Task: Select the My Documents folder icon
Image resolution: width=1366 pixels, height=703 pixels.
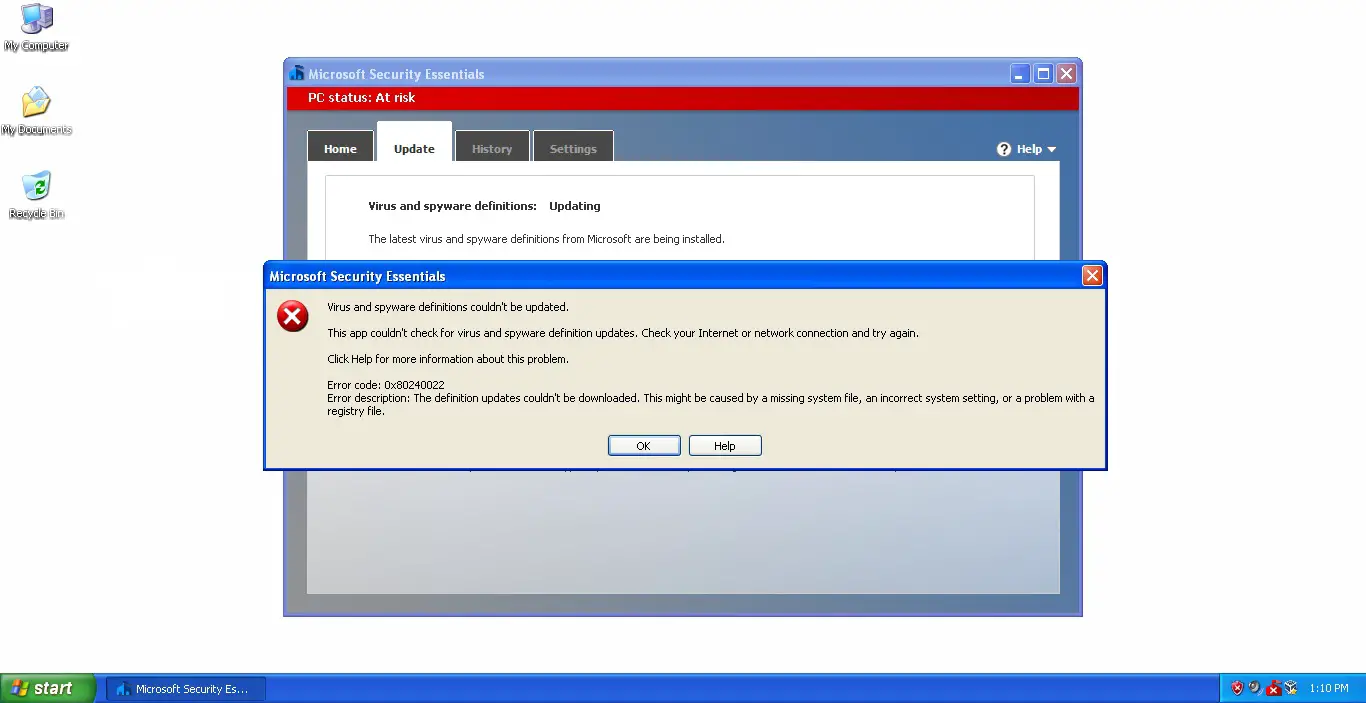Action: click(x=36, y=103)
